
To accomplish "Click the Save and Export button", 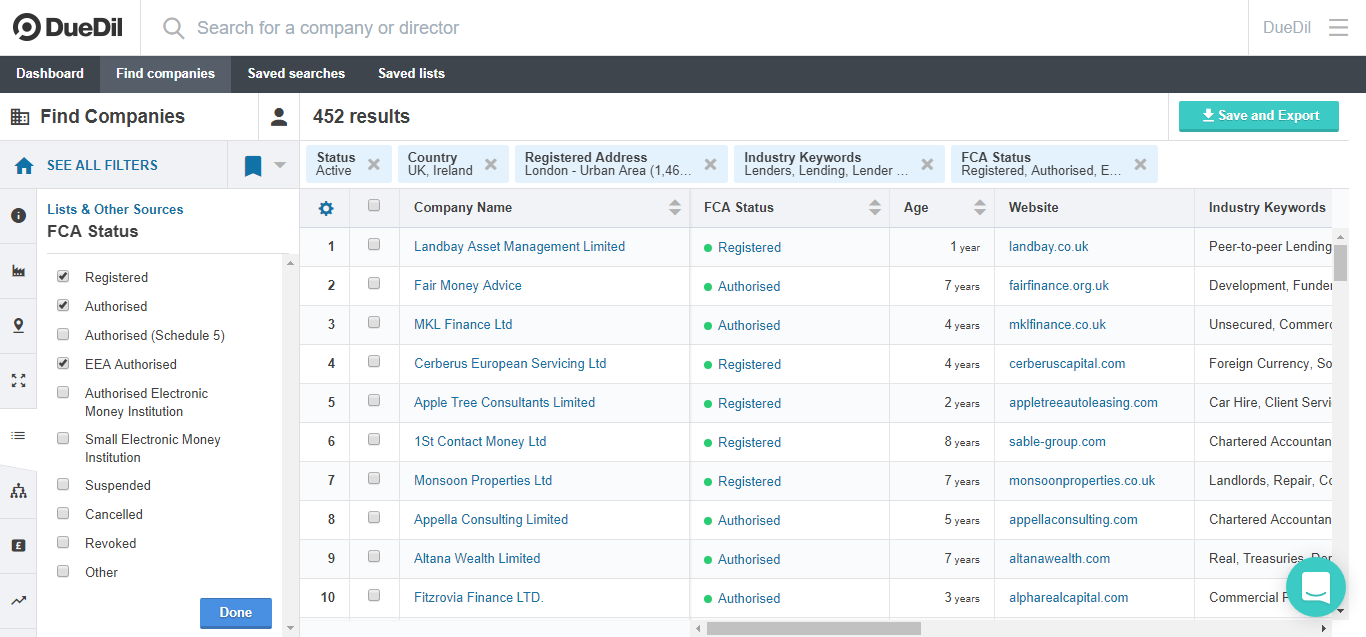I will (x=1260, y=116).
